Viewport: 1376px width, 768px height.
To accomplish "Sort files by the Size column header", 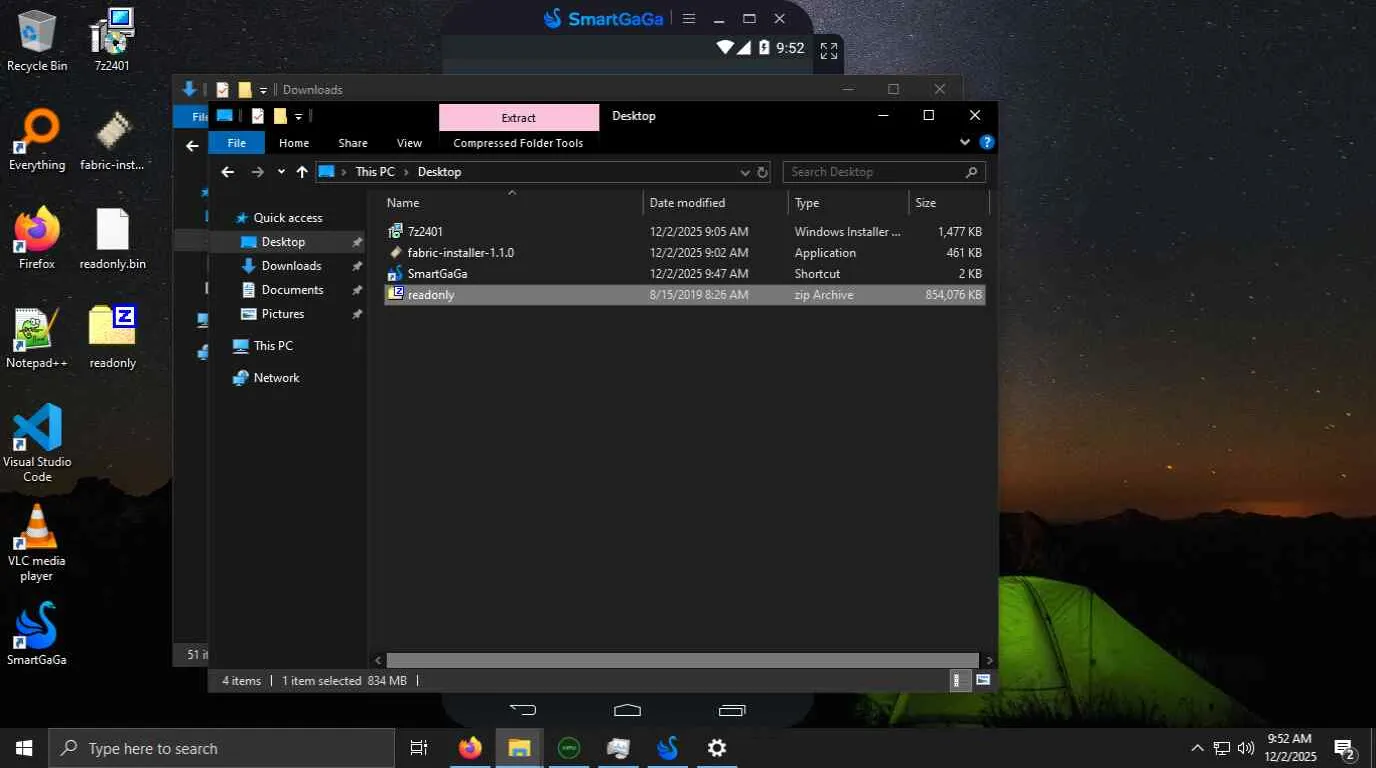I will pos(949,203).
